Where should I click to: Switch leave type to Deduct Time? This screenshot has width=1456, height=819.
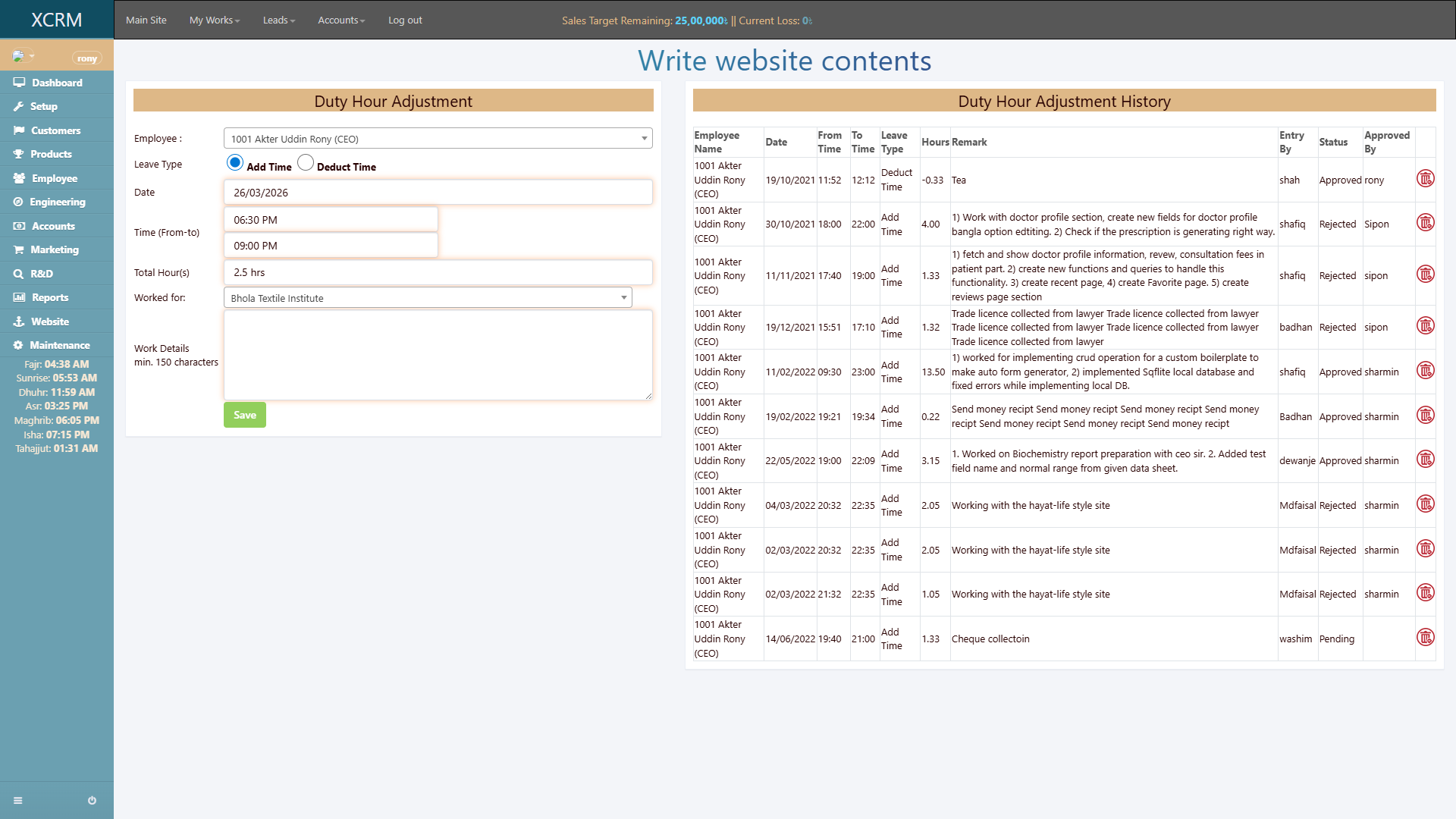[306, 162]
